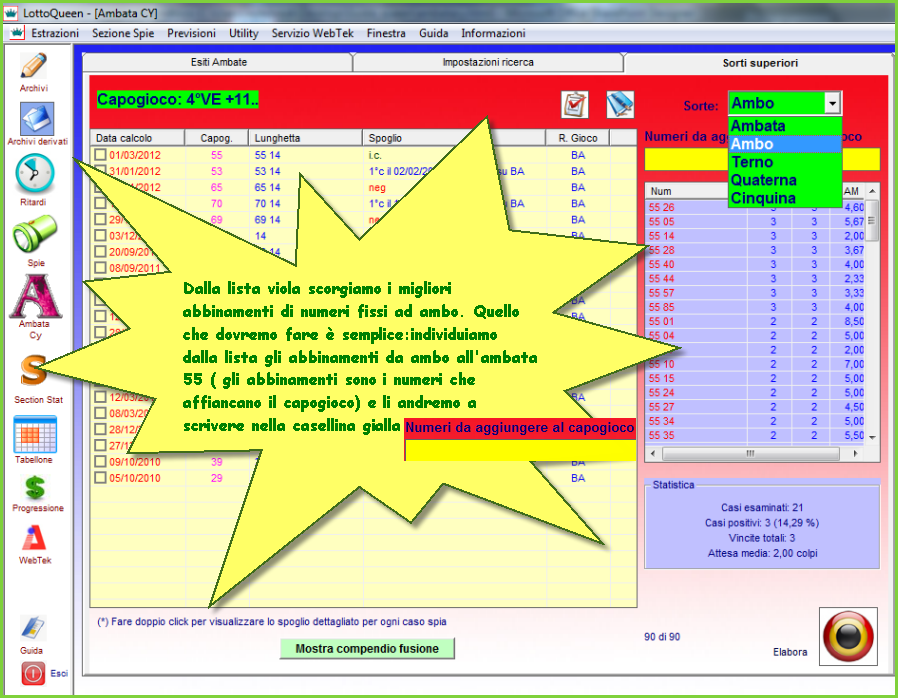
Task: Sort by Spoglio column header
Action: (x=454, y=138)
